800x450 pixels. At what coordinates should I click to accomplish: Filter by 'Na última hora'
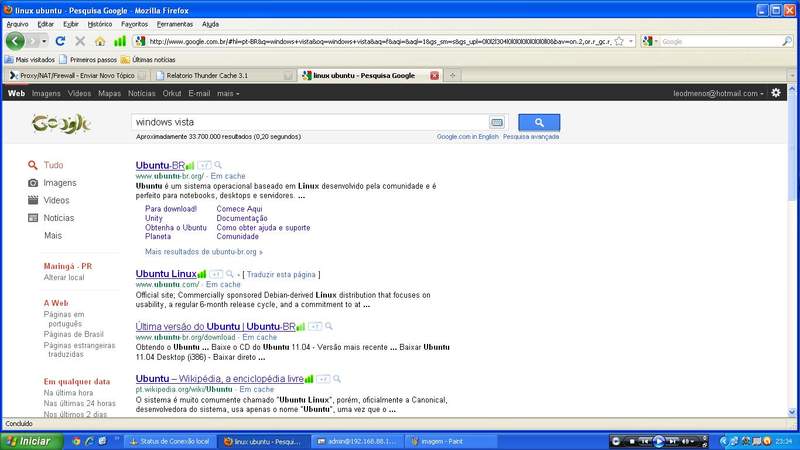coord(68,393)
